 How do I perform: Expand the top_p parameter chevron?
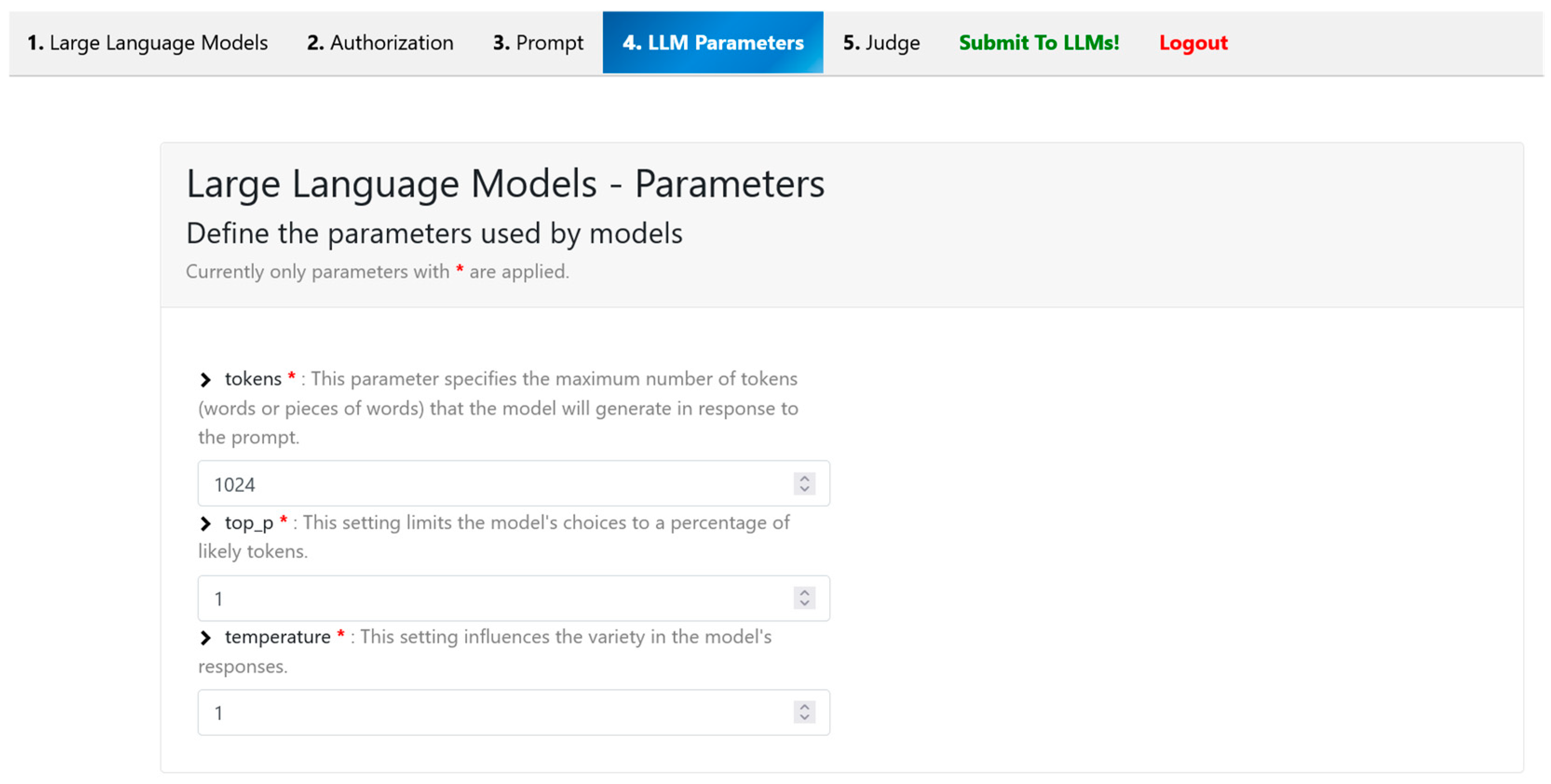205,523
